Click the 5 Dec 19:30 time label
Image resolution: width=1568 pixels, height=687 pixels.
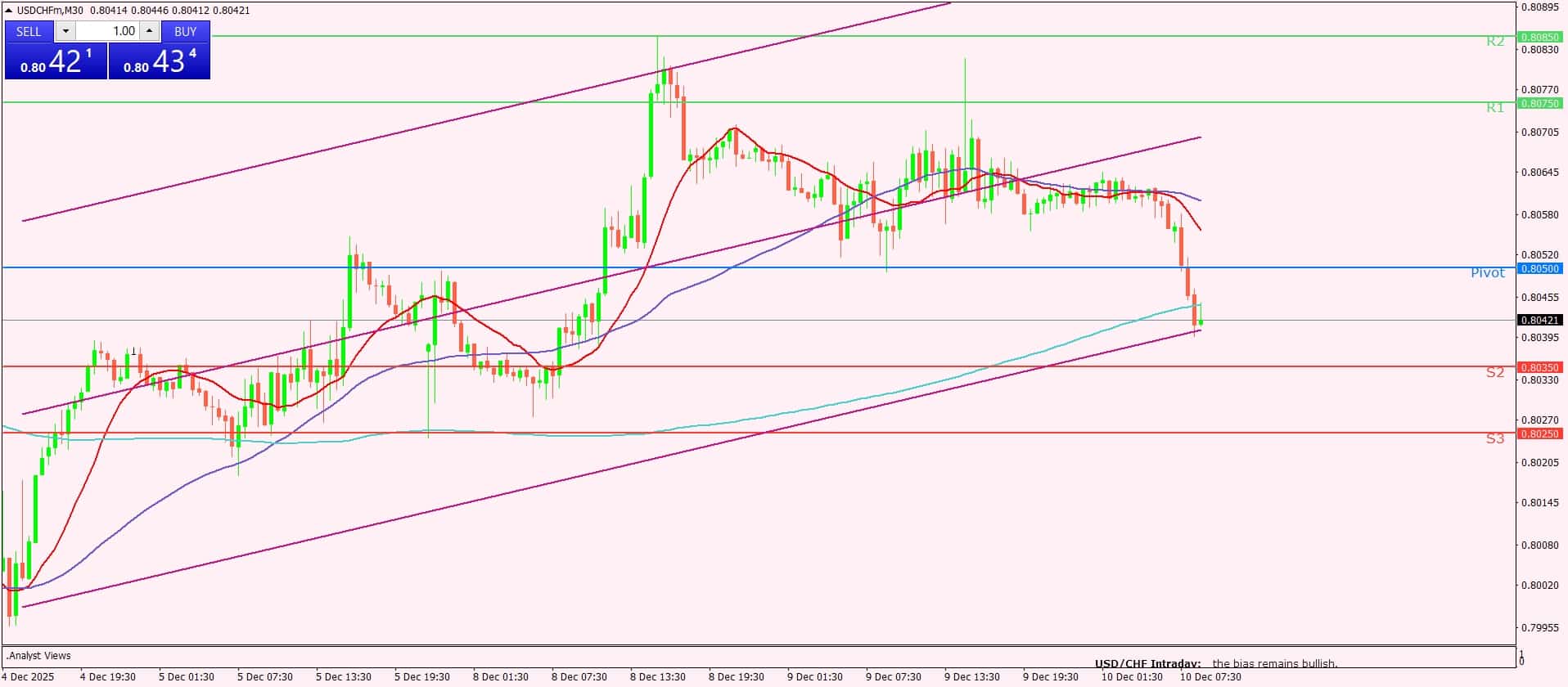coord(422,676)
